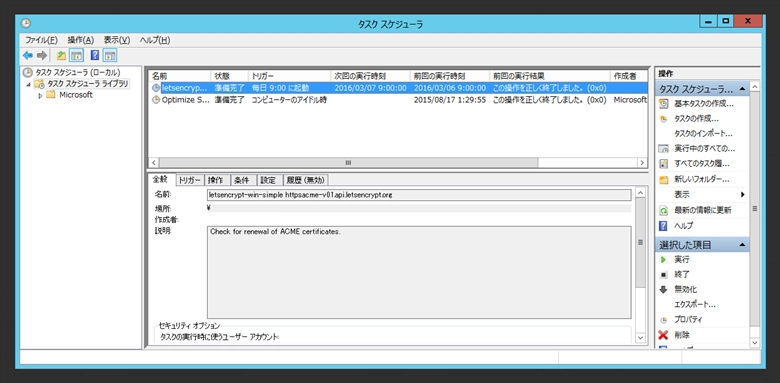Click the 無効化 down arrow icon

pos(664,289)
